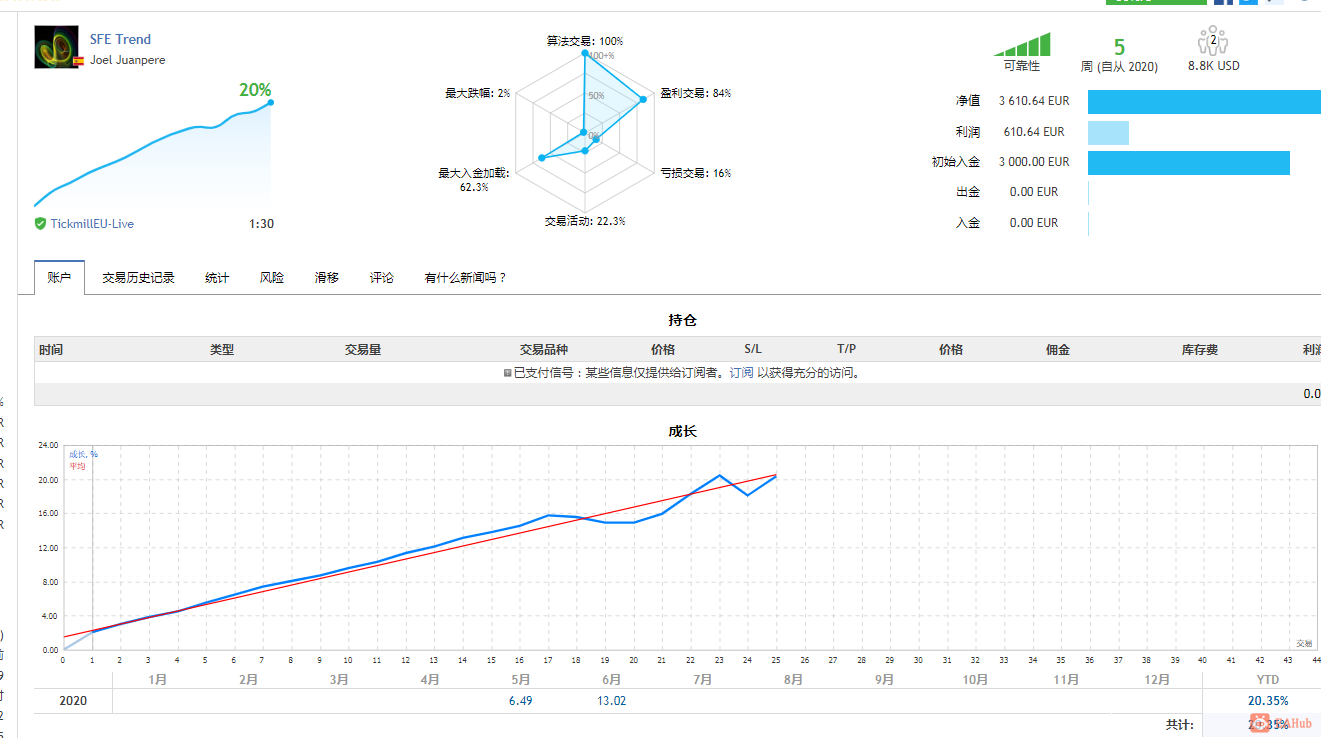Open the 评论 tab
This screenshot has height=738, width=1321.
(382, 278)
